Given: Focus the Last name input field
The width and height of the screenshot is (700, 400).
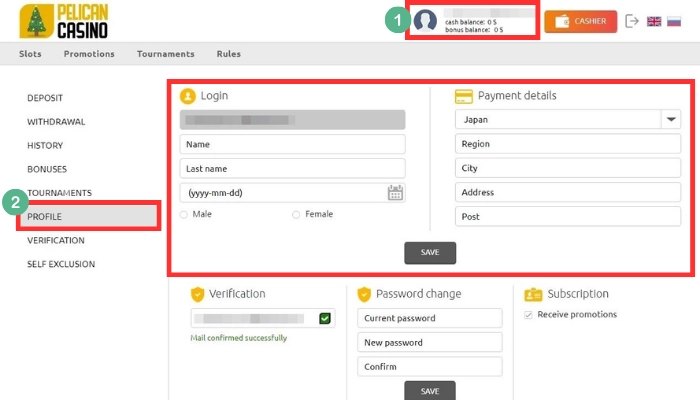Looking at the screenshot, I should [x=292, y=169].
